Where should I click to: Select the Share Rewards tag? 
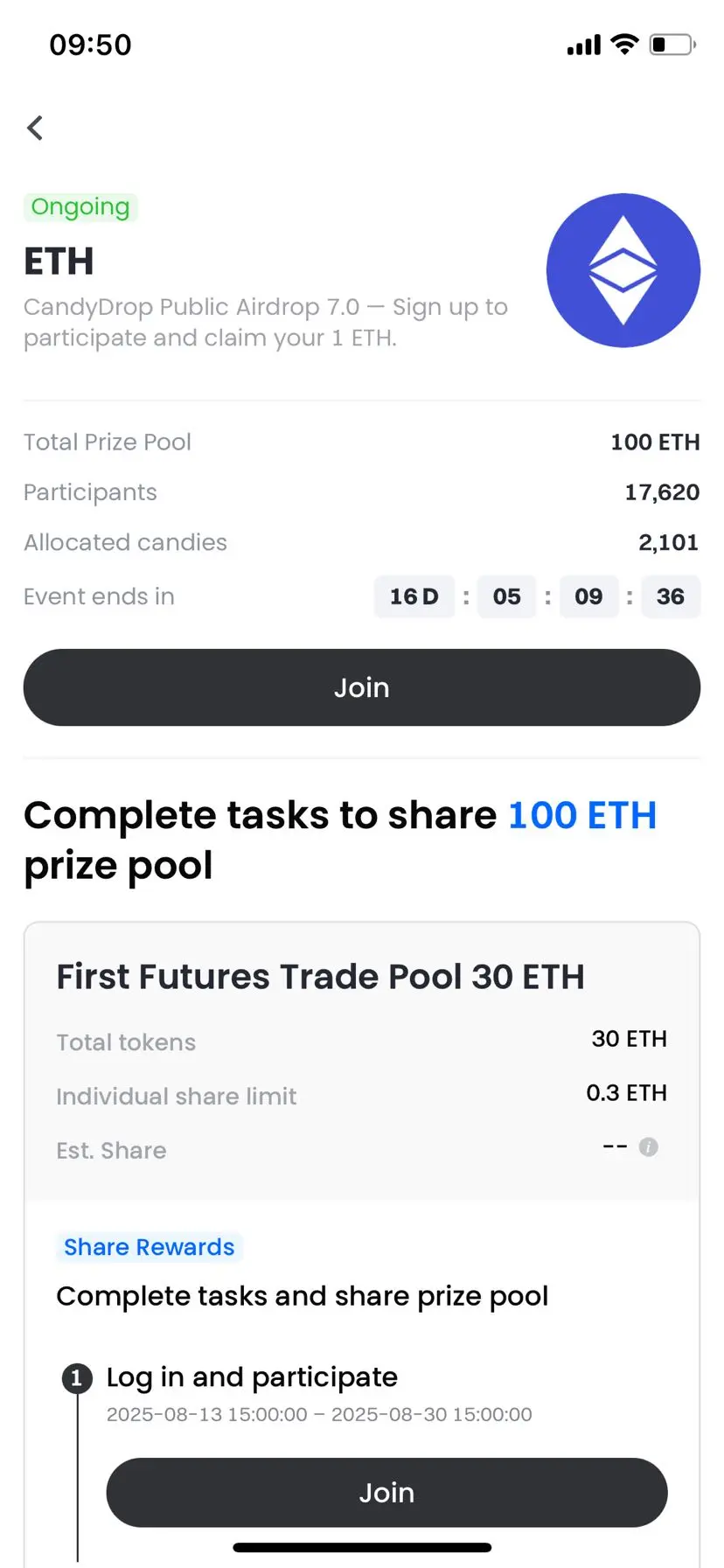click(150, 1246)
